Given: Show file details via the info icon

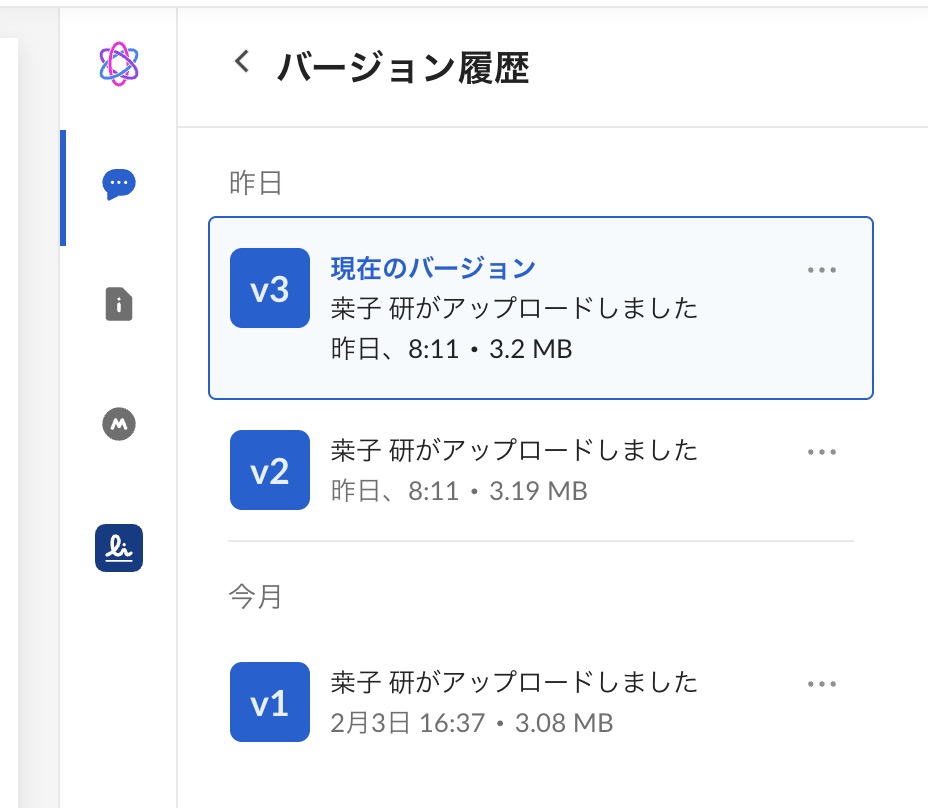Looking at the screenshot, I should point(119,303).
